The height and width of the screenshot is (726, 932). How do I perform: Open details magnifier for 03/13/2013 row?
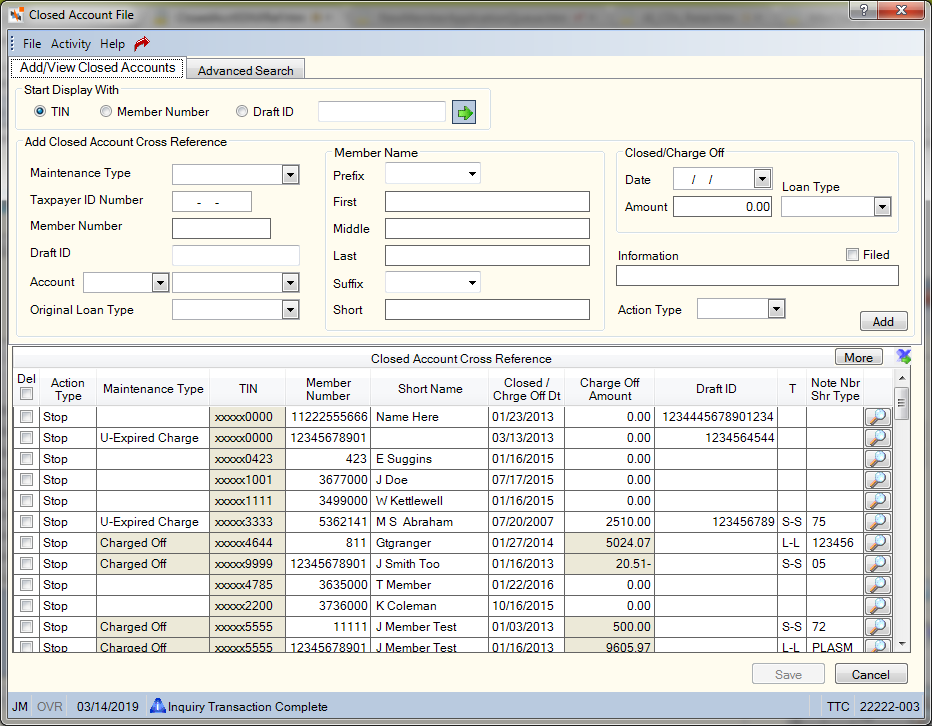877,438
